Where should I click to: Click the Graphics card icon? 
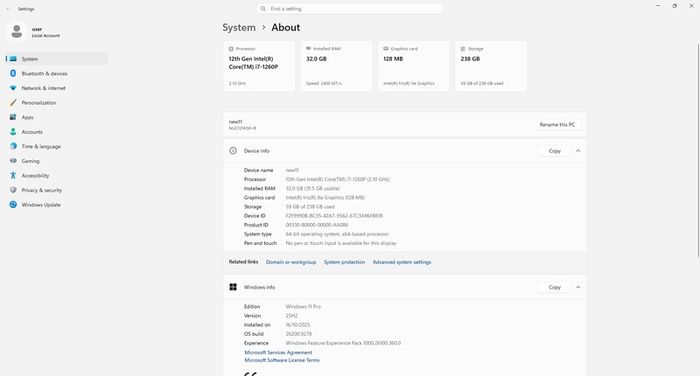click(386, 49)
